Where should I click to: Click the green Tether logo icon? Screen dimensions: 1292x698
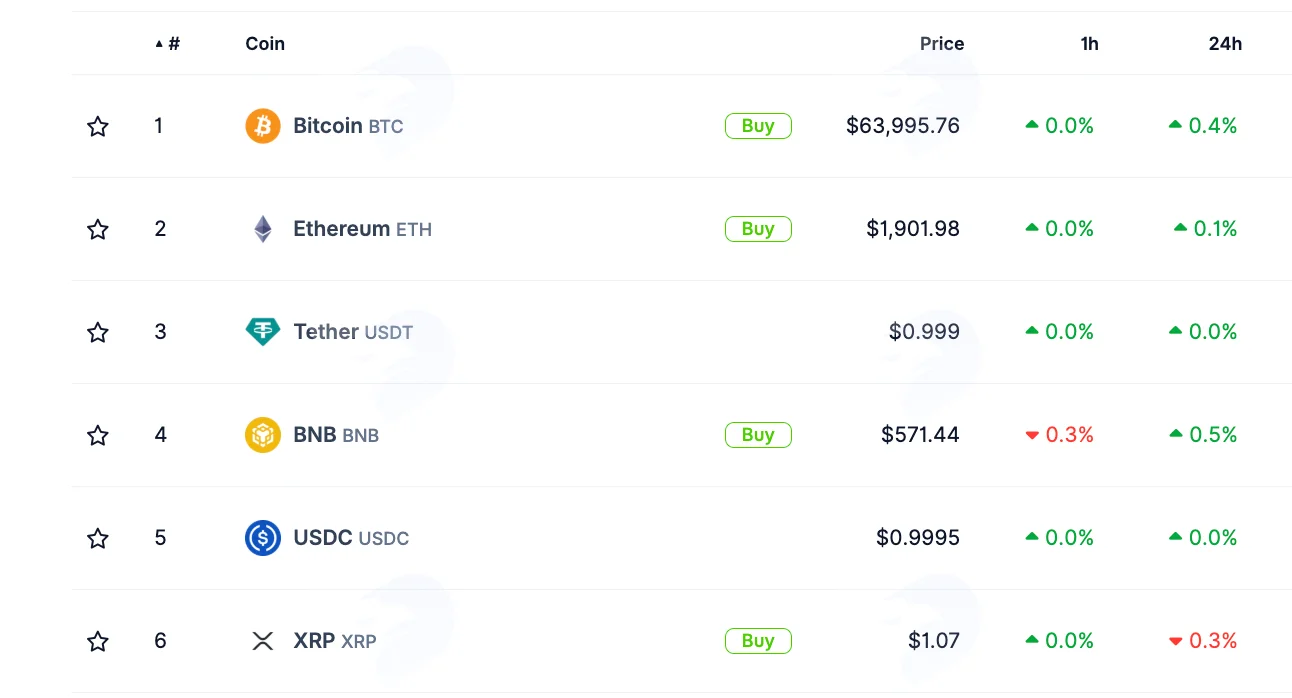(263, 332)
